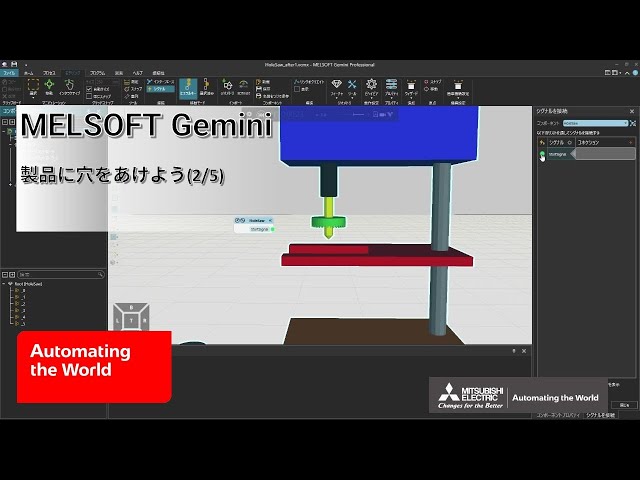This screenshot has width=640, height=480.
Task: Click the Measure tool in the ribbon
Action: (132, 82)
